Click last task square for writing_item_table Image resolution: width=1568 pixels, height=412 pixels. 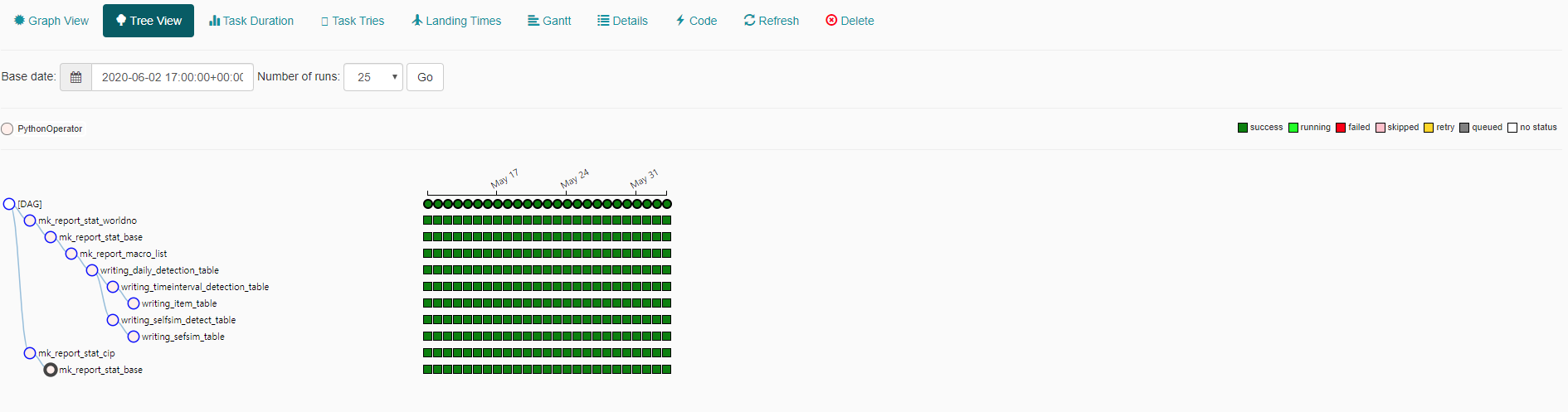click(x=667, y=303)
